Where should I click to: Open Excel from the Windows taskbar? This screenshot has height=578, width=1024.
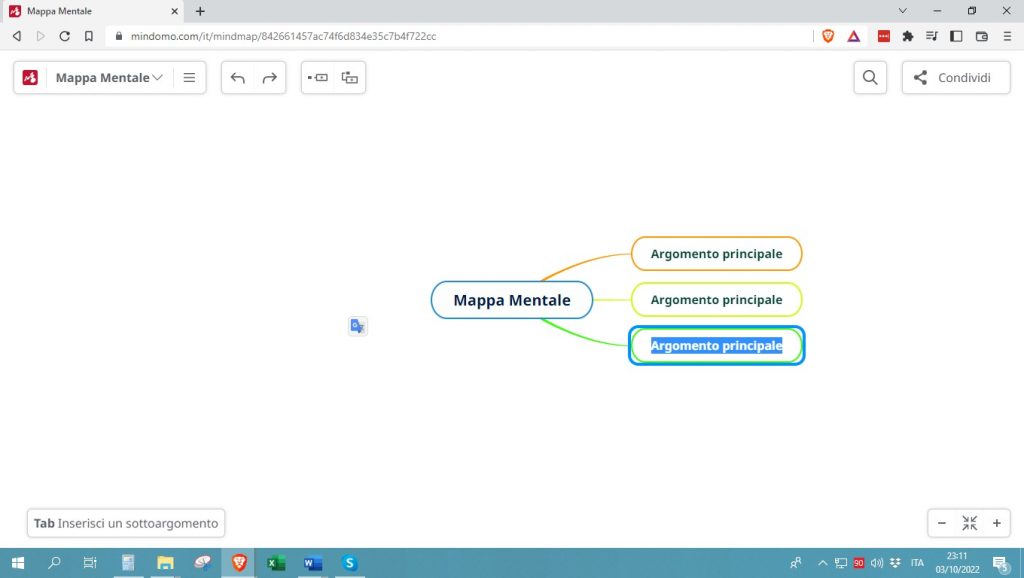[x=275, y=563]
